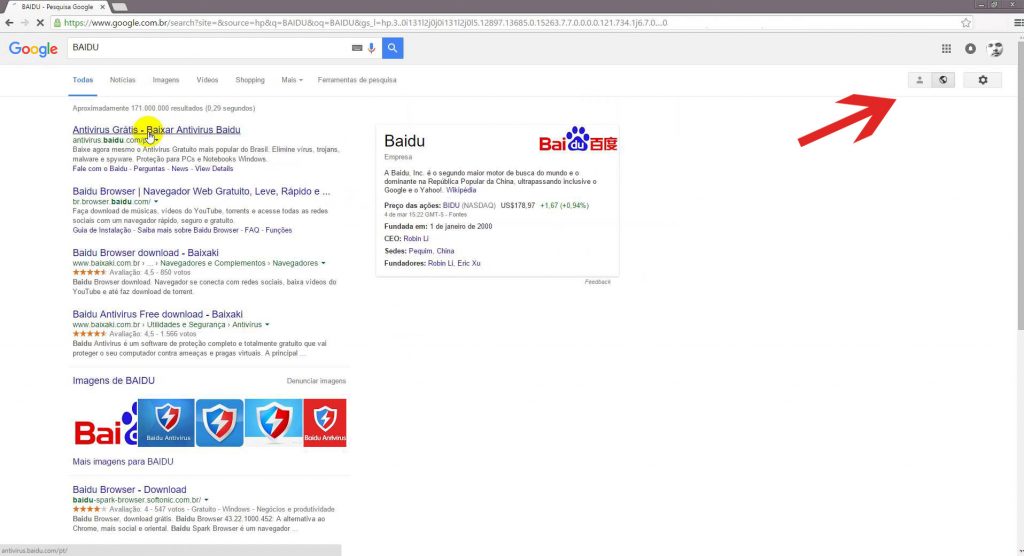Open Baidu Browser download - Baixaki result
Viewport: 1024px width, 556px height.
tap(146, 253)
